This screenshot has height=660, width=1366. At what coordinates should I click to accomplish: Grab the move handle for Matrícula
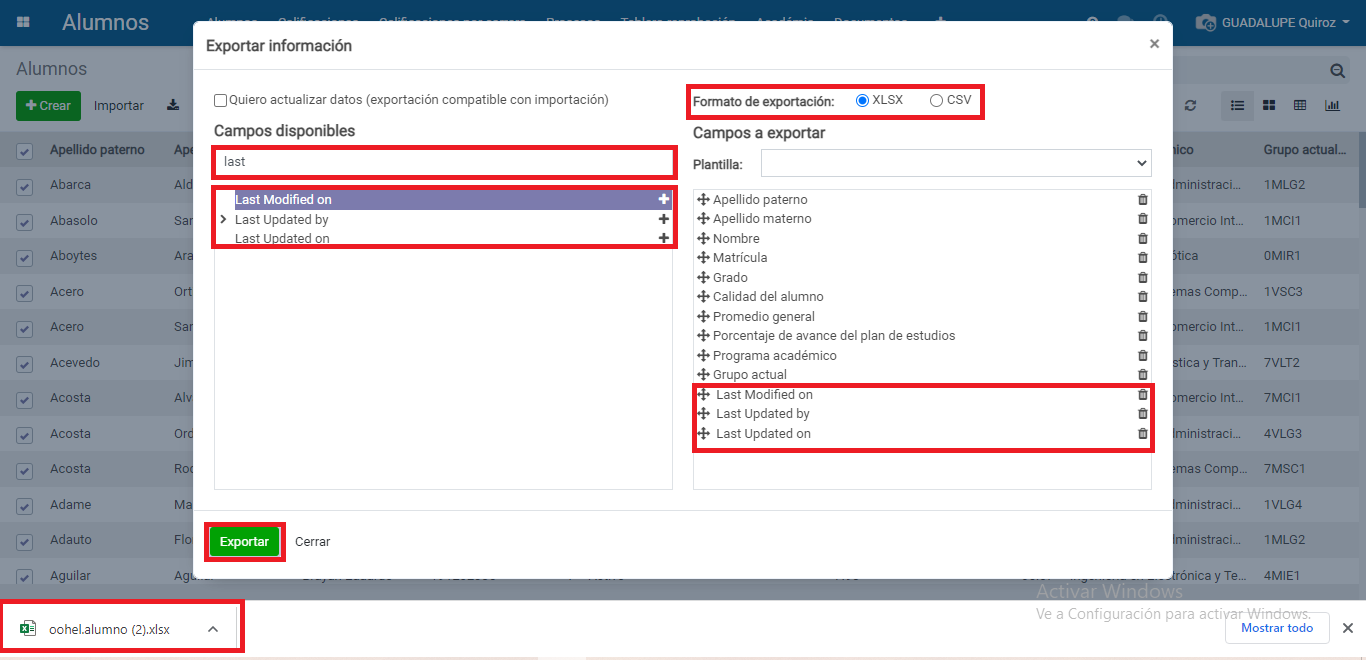[703, 258]
